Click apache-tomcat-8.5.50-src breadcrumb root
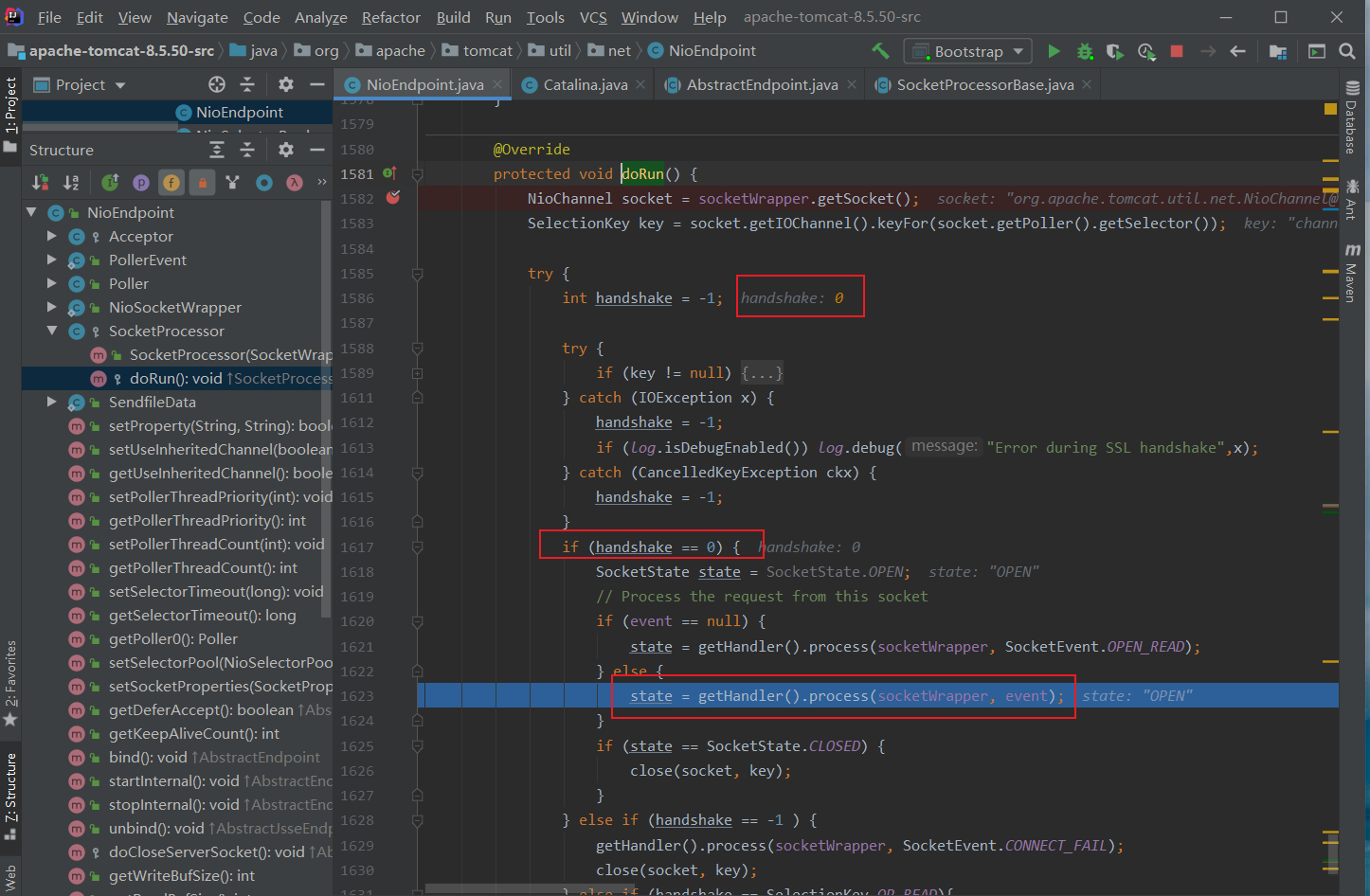Screen dimensions: 1370x896 tap(121, 50)
